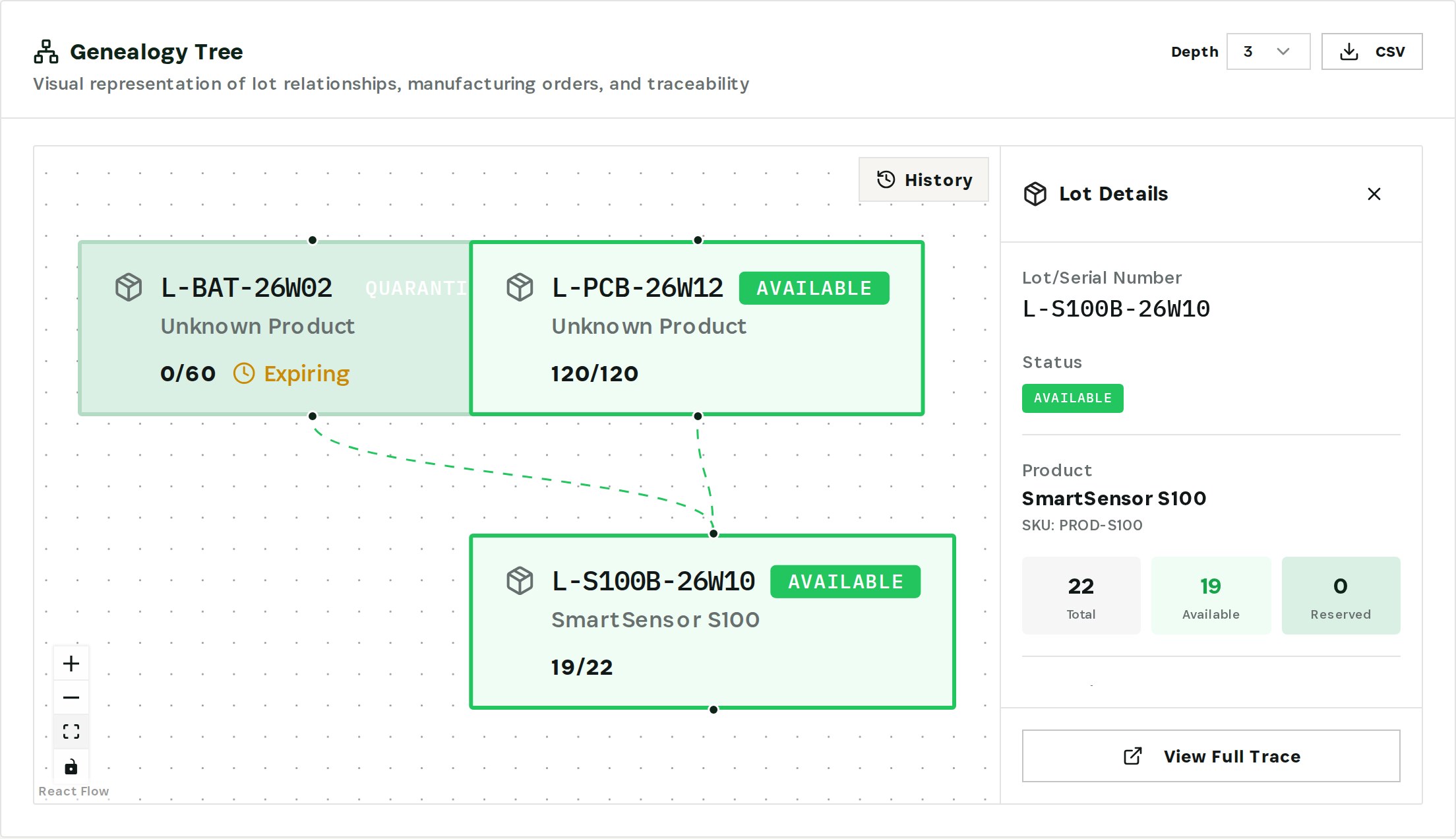The width and height of the screenshot is (1456, 839).
Task: Click the AVAILABLE badge on L-S100B-26W10 node
Action: coord(845,582)
